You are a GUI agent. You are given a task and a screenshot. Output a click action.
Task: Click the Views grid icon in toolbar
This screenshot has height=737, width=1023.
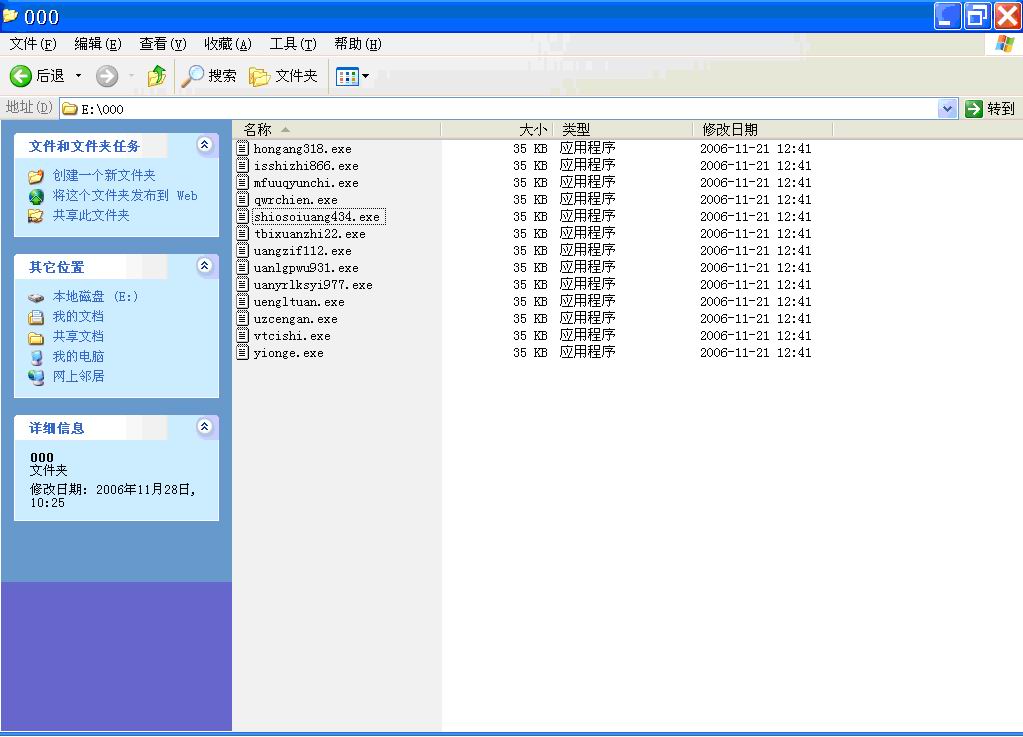tap(347, 76)
